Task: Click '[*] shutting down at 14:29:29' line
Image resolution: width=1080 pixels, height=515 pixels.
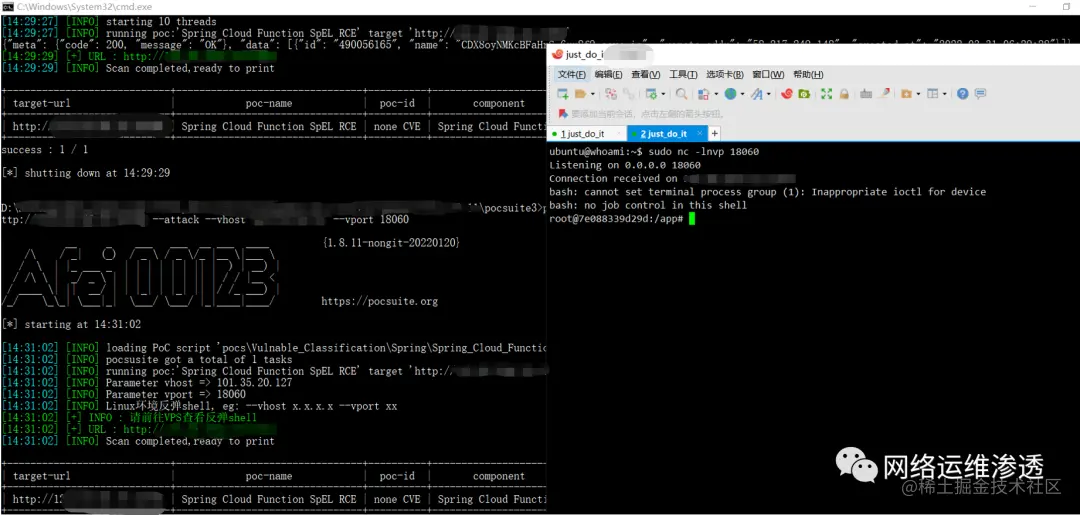Action: pyautogui.click(x=86, y=173)
